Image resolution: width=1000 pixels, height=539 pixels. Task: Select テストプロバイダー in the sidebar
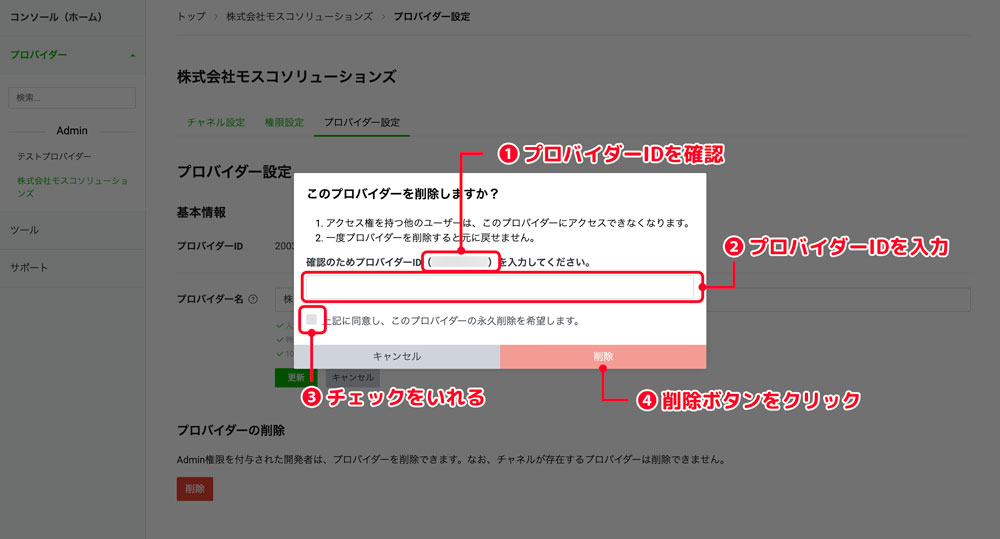click(54, 156)
